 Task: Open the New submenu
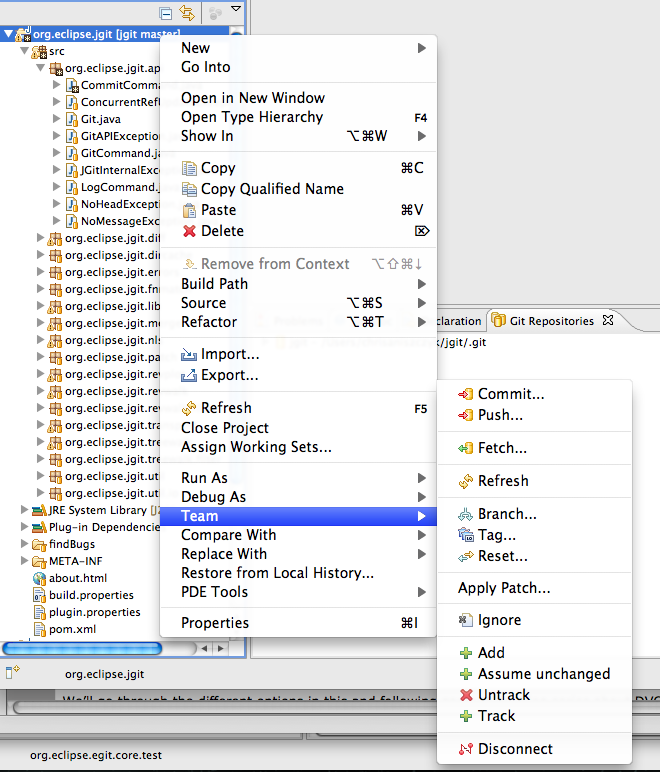[x=298, y=48]
